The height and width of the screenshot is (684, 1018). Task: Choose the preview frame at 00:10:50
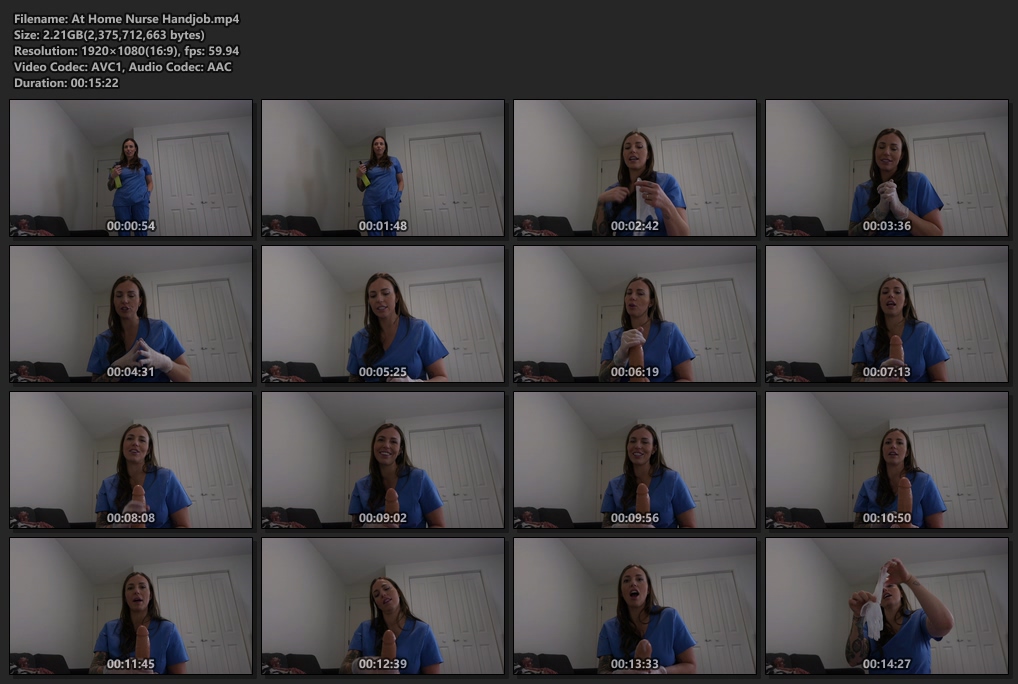pos(887,460)
